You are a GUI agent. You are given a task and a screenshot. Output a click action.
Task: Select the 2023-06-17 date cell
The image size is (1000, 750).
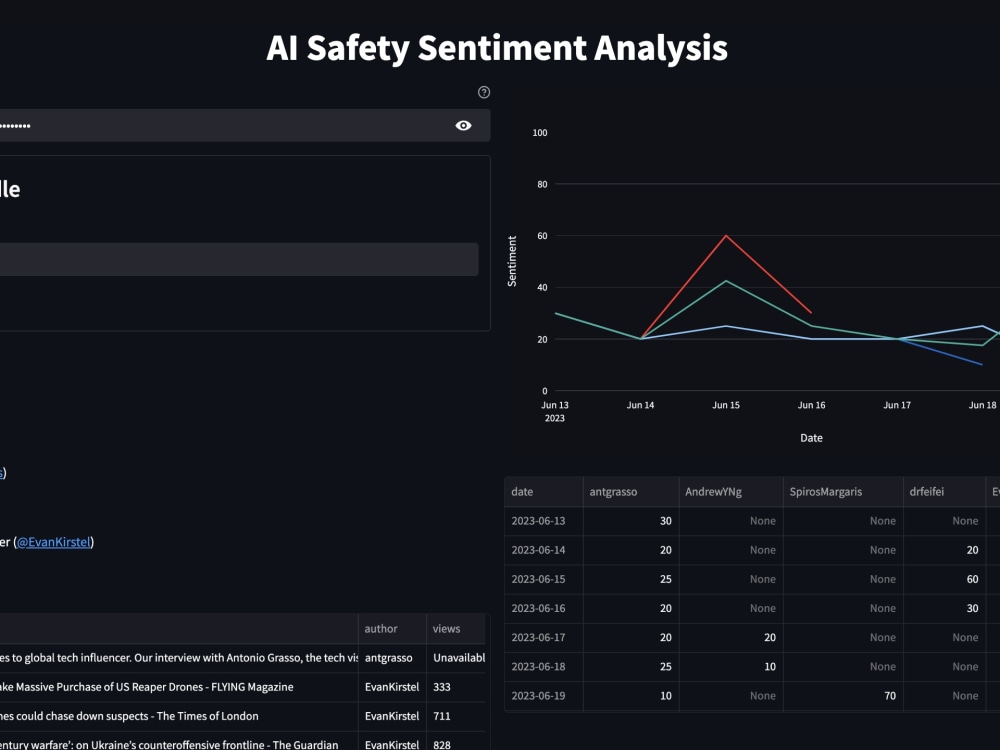543,638
